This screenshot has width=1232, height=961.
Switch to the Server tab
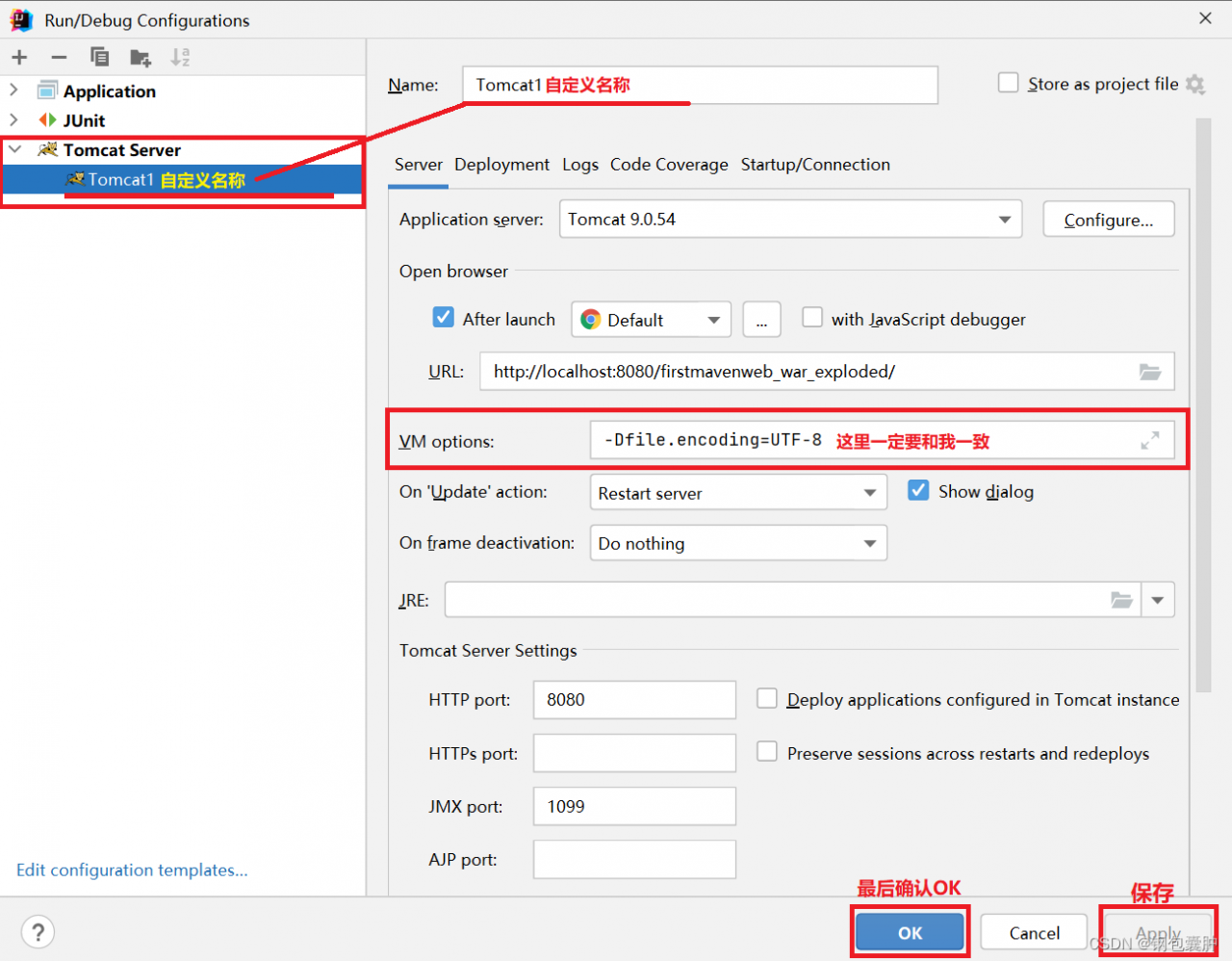pyautogui.click(x=419, y=165)
